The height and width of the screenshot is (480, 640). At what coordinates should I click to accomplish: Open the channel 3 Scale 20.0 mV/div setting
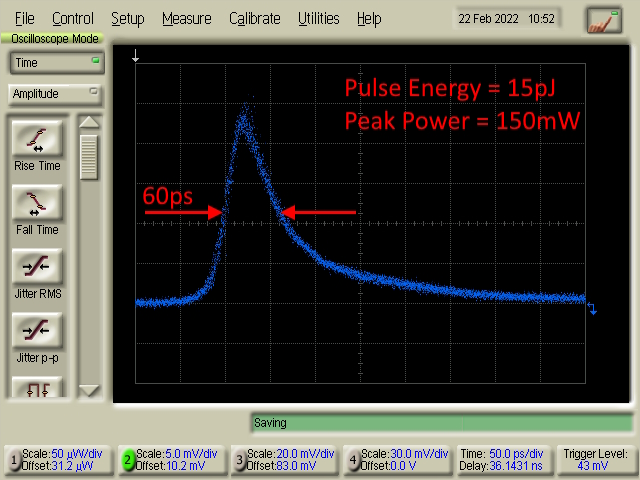coord(291,454)
